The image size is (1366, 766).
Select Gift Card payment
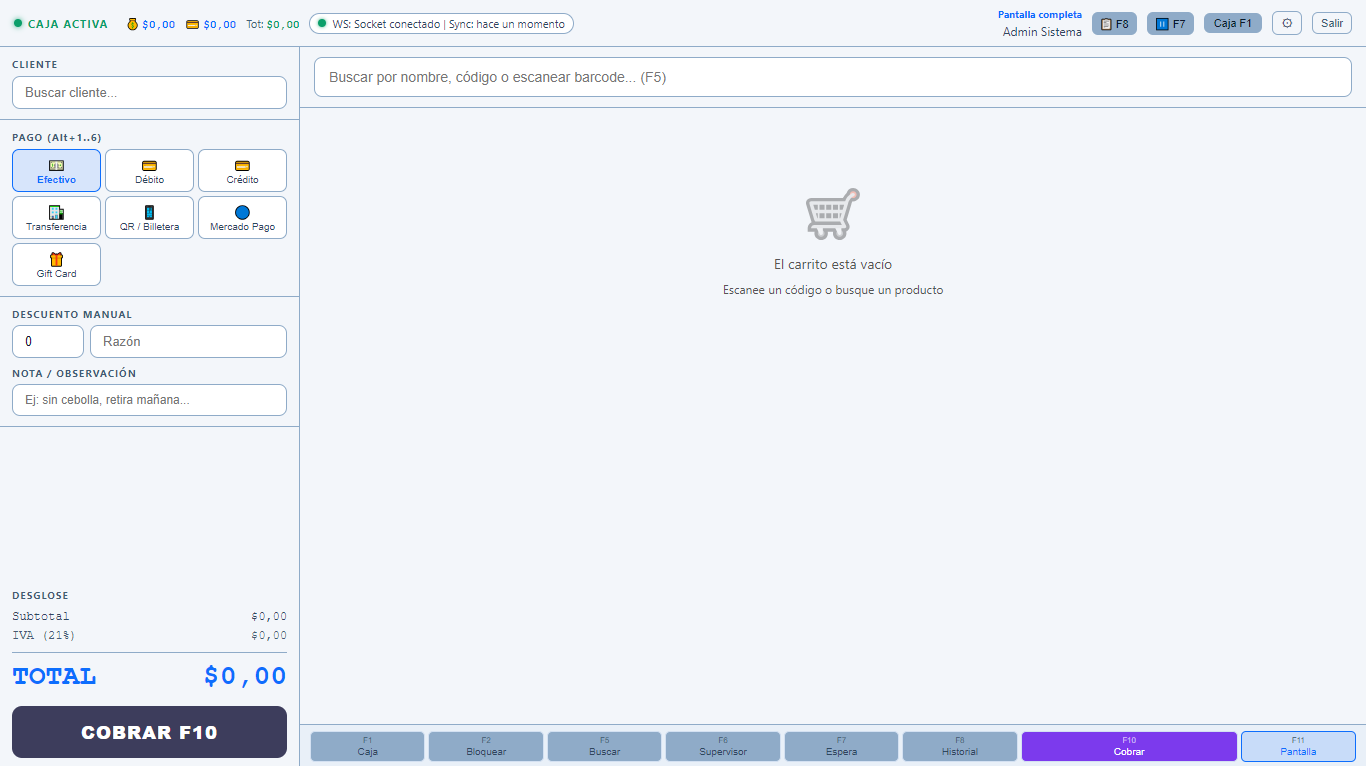tap(56, 264)
